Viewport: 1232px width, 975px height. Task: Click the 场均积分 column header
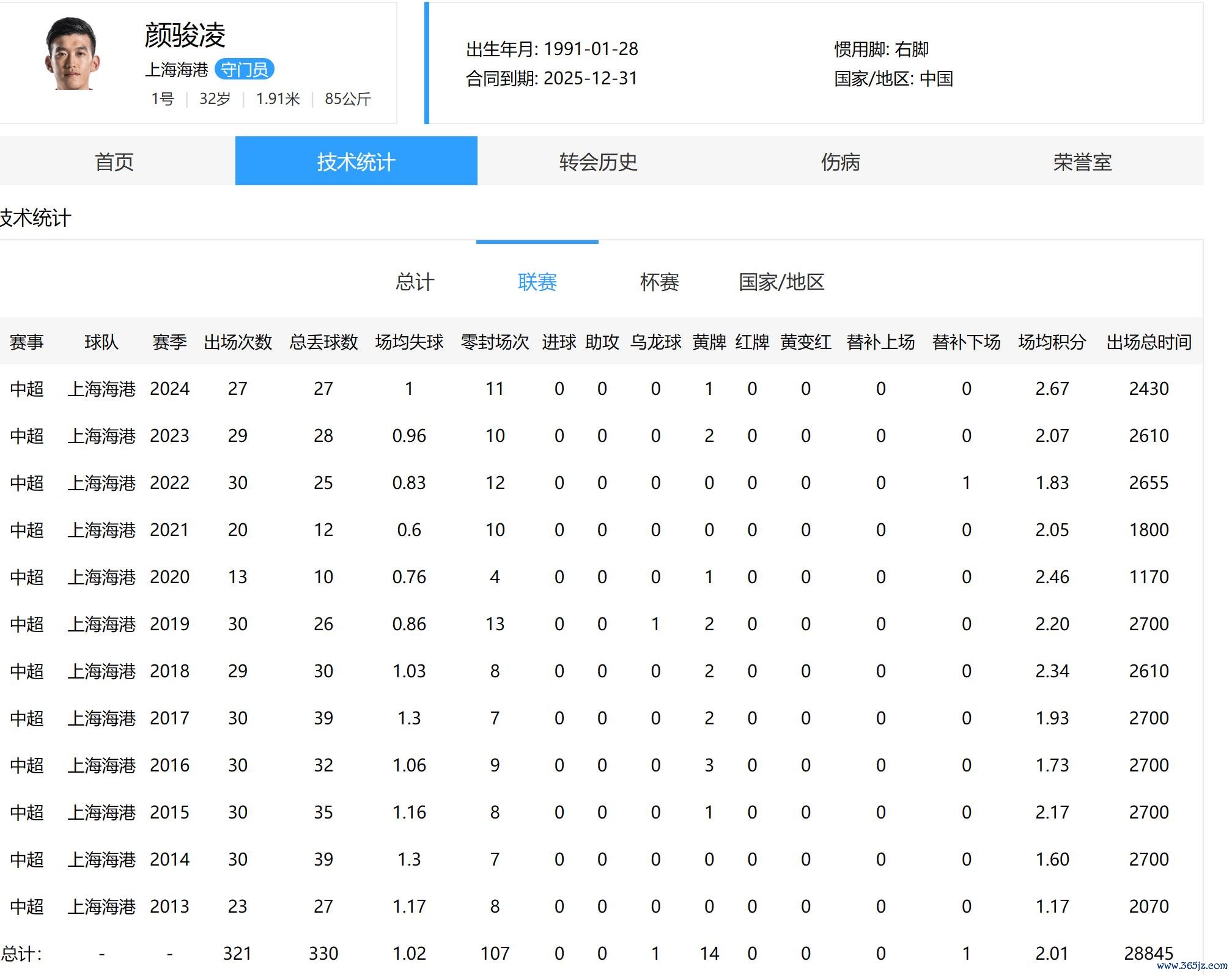pos(1052,342)
